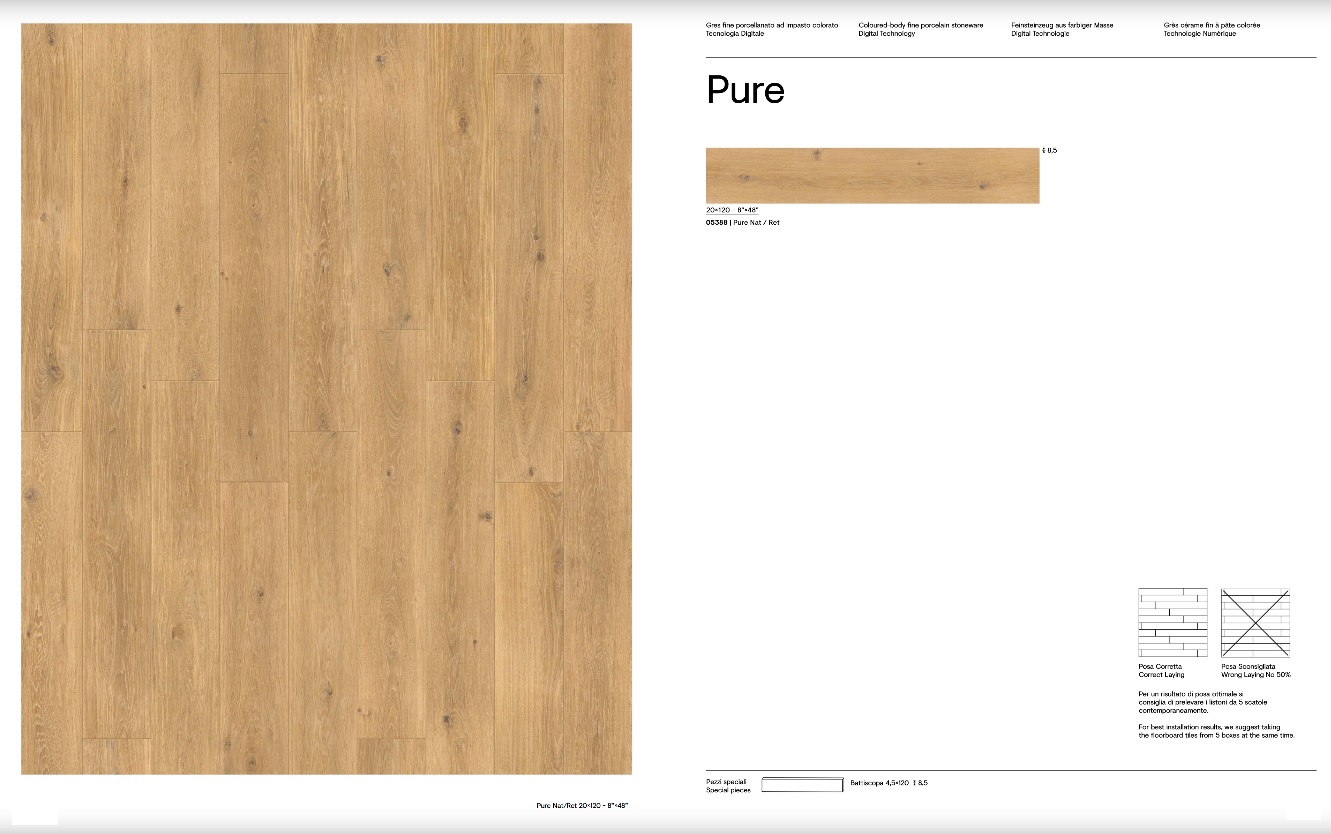Click the "Posa Corretta / Correct Laying" caption
The image size is (1331, 834).
(x=1161, y=670)
